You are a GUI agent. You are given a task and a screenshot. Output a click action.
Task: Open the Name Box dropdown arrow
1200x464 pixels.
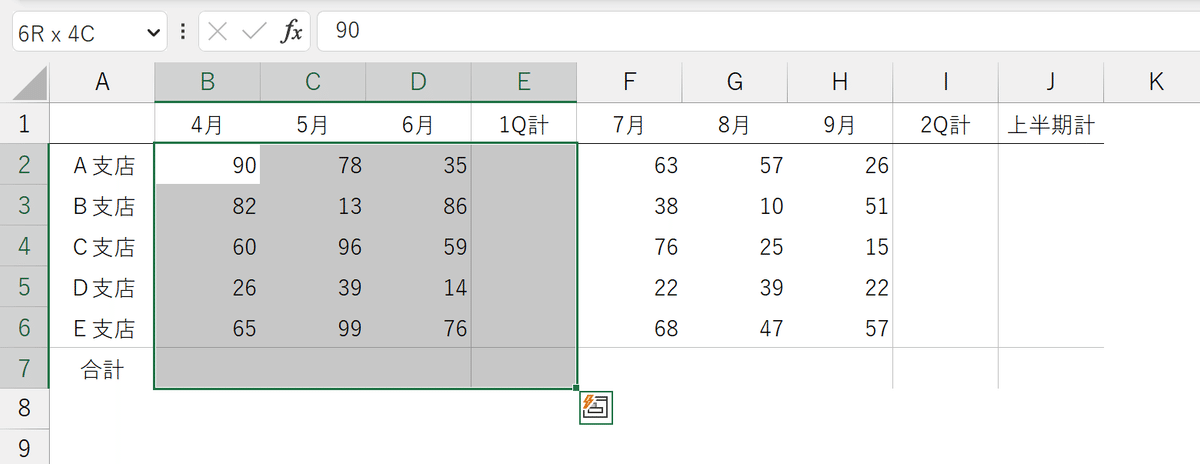pyautogui.click(x=154, y=32)
